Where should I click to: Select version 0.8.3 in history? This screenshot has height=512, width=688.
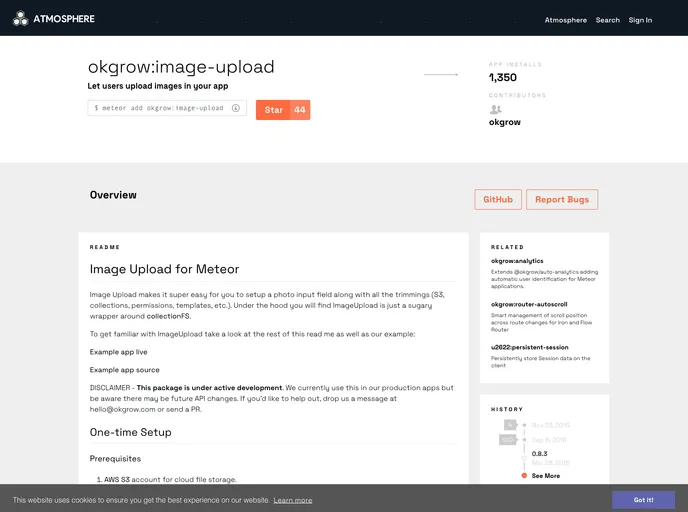click(539, 454)
